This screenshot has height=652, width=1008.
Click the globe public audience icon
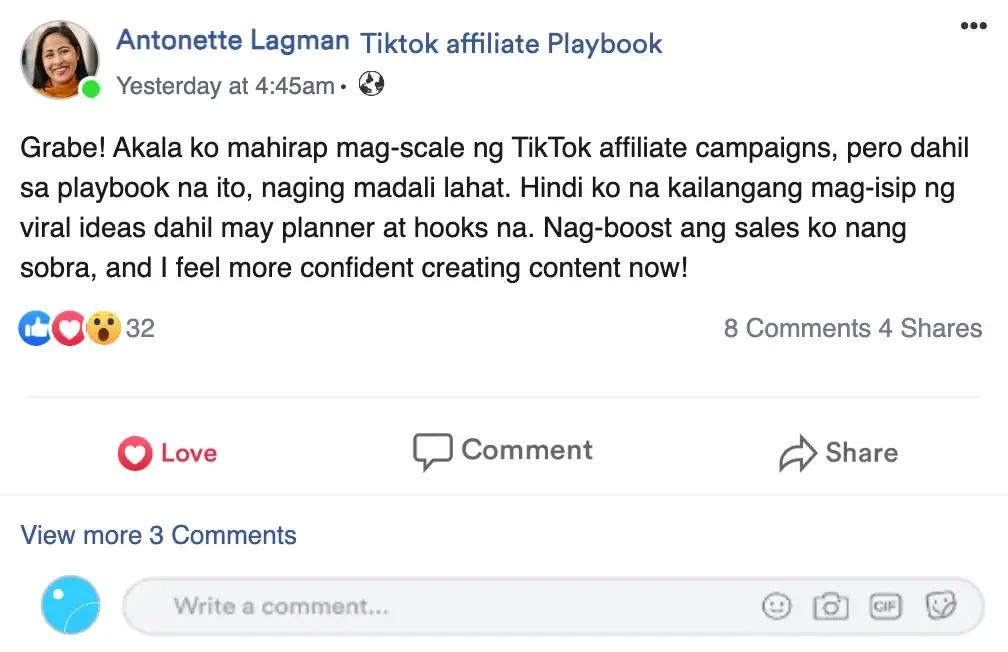point(371,85)
